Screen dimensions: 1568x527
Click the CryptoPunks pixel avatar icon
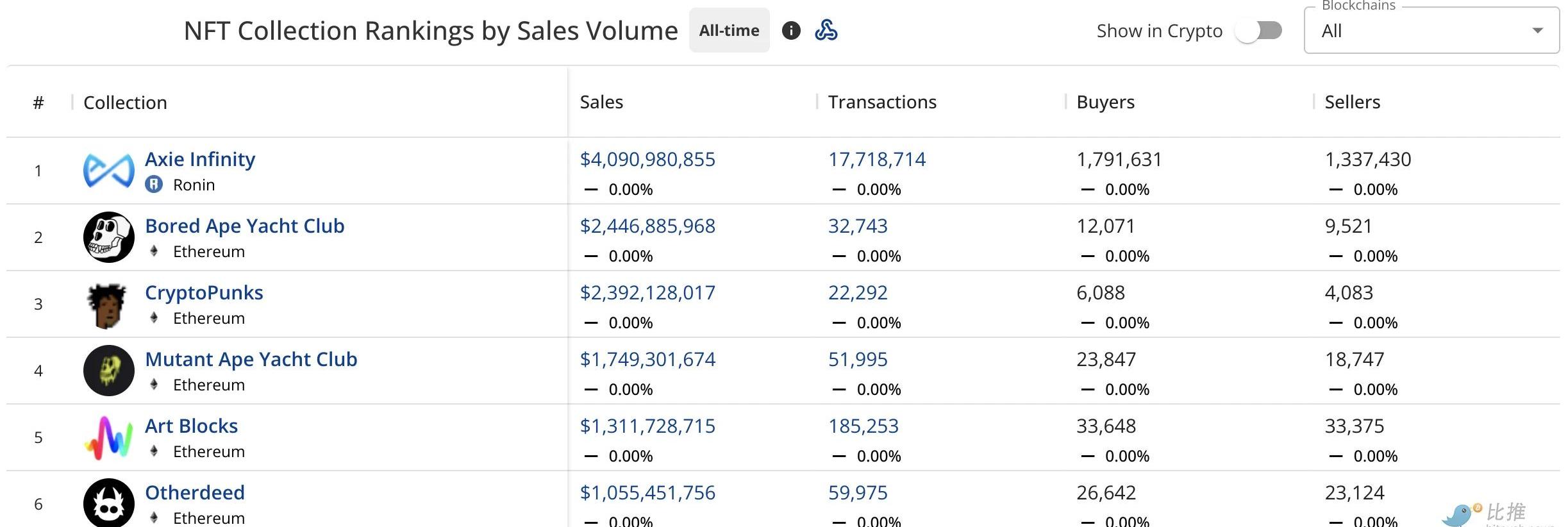107,305
